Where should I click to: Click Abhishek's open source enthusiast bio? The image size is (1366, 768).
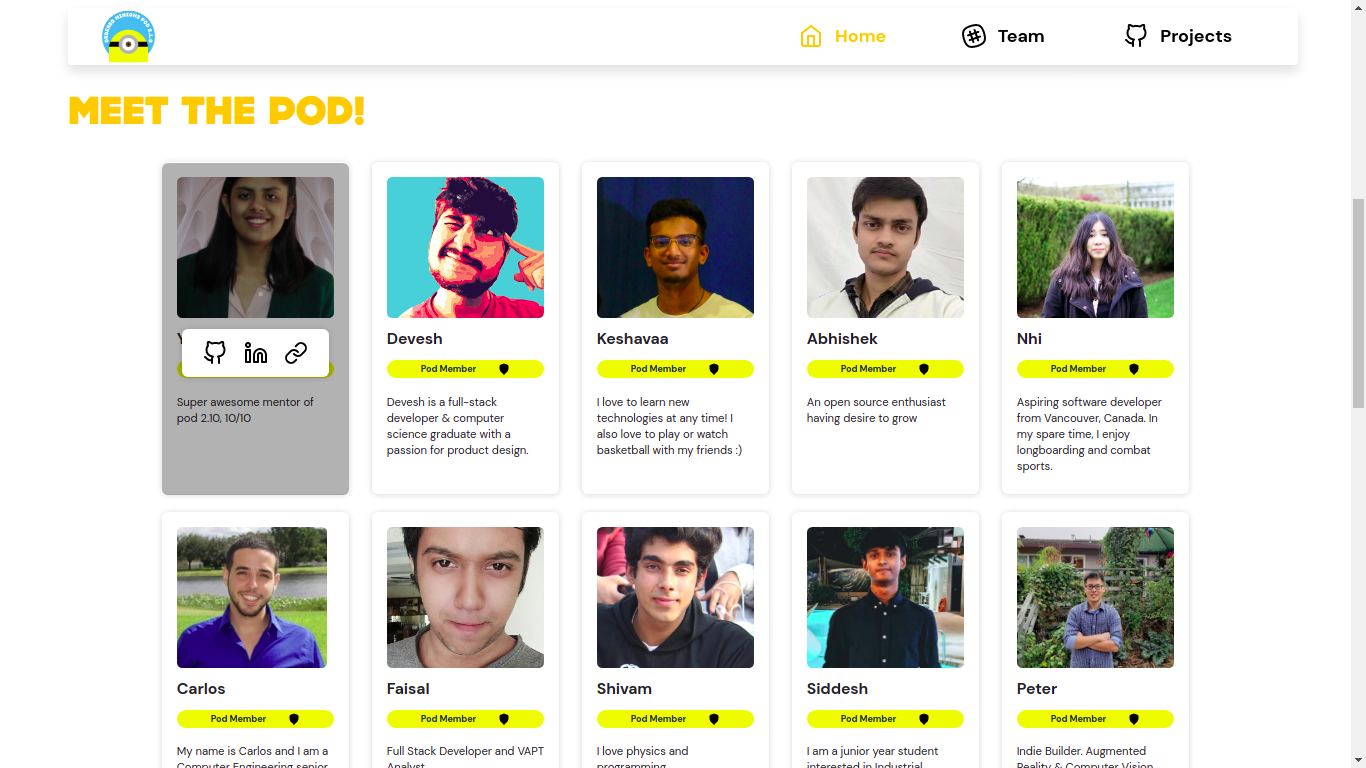(x=876, y=410)
